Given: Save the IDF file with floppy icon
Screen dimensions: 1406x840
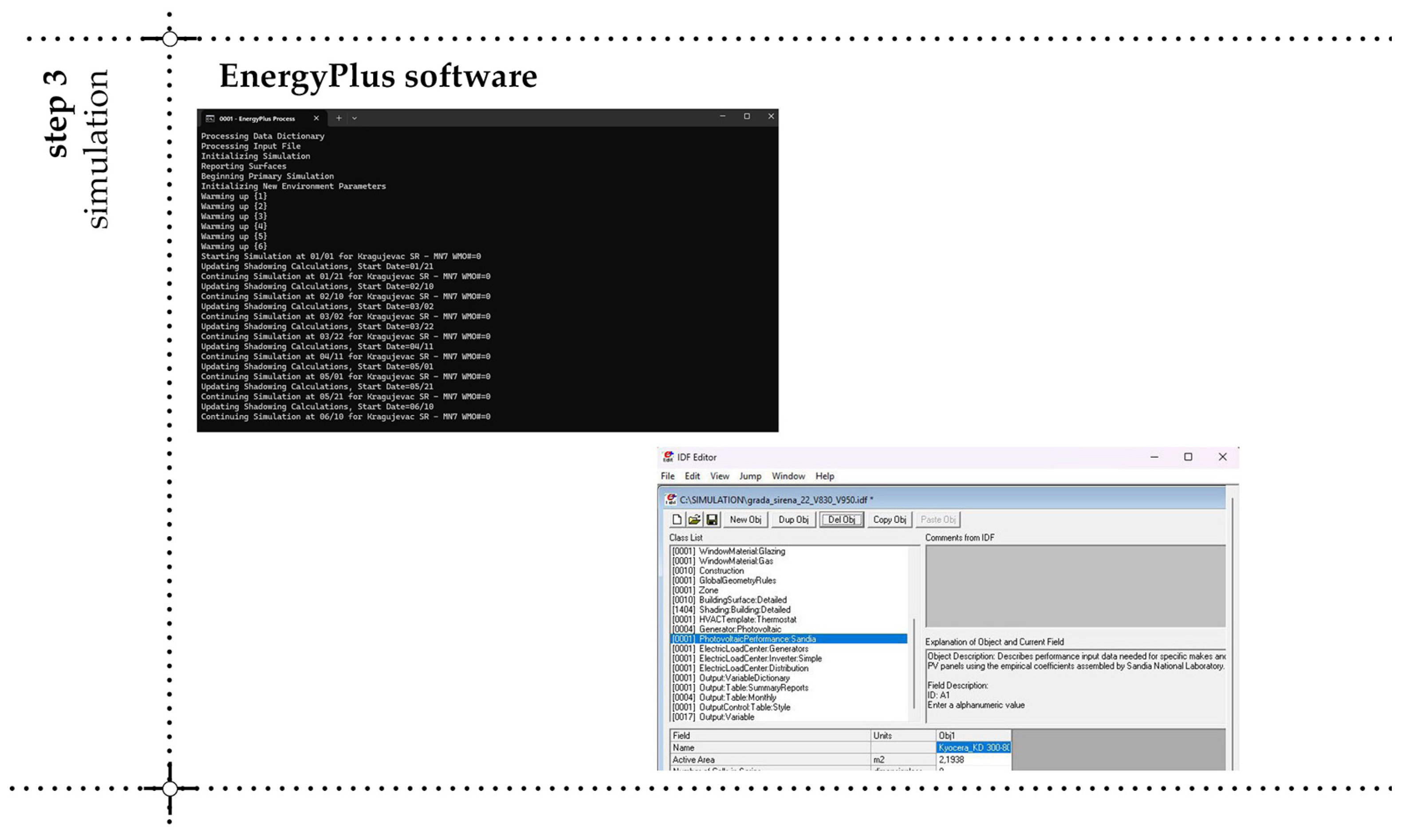Looking at the screenshot, I should (x=712, y=519).
